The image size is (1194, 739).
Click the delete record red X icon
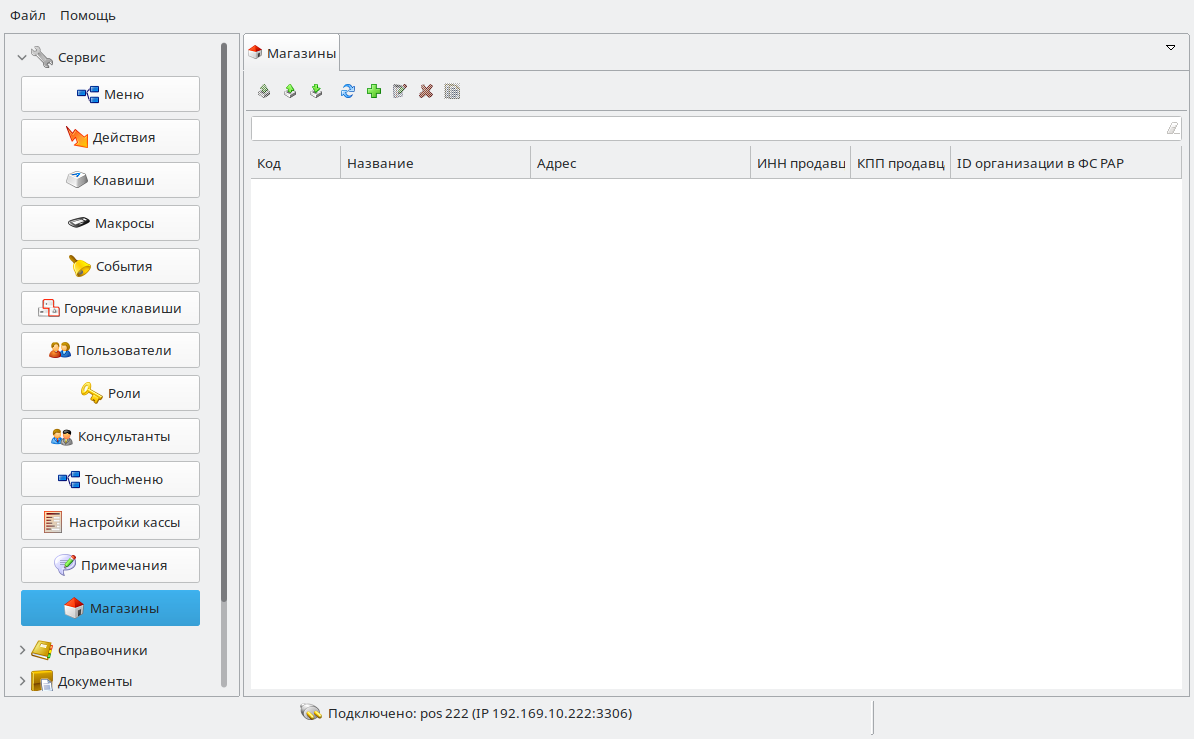426,91
